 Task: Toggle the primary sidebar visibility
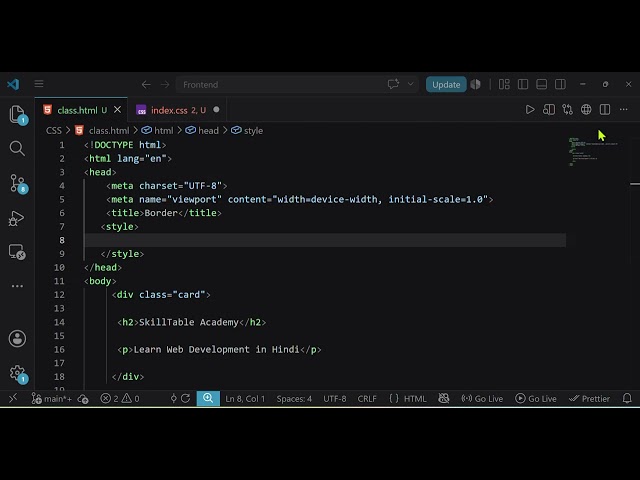[523, 84]
